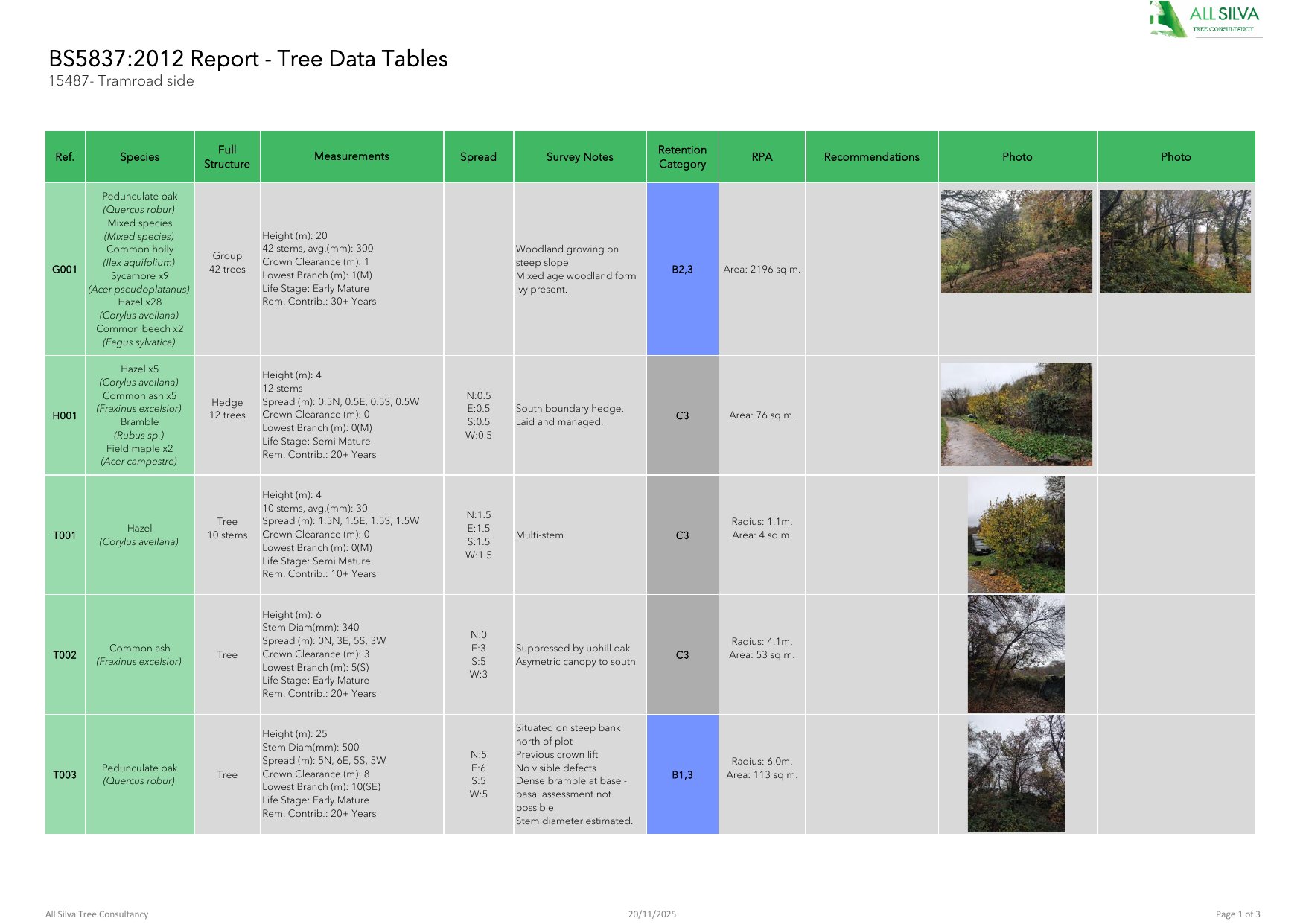This screenshot has width=1306, height=924.
Task: Select the Recommendations column header
Action: (871, 157)
